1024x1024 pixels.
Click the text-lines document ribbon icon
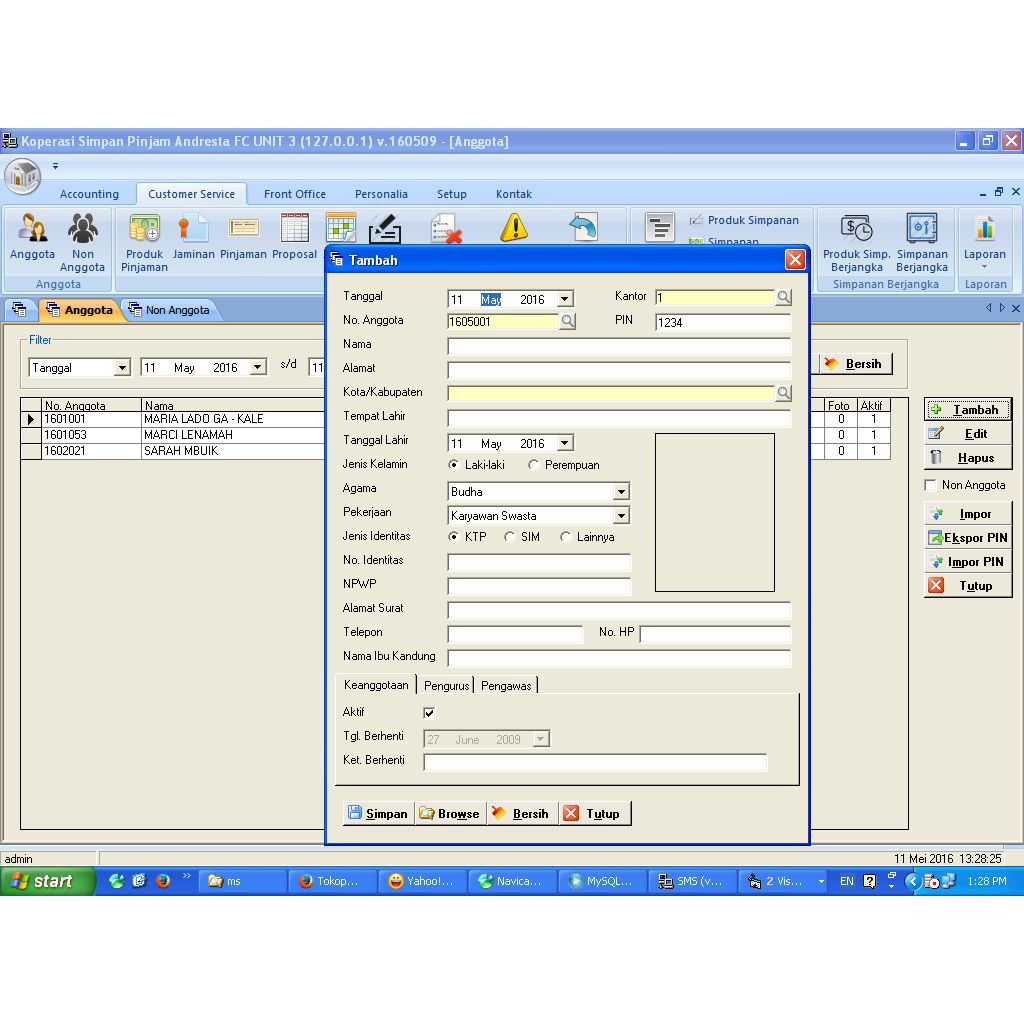(660, 227)
